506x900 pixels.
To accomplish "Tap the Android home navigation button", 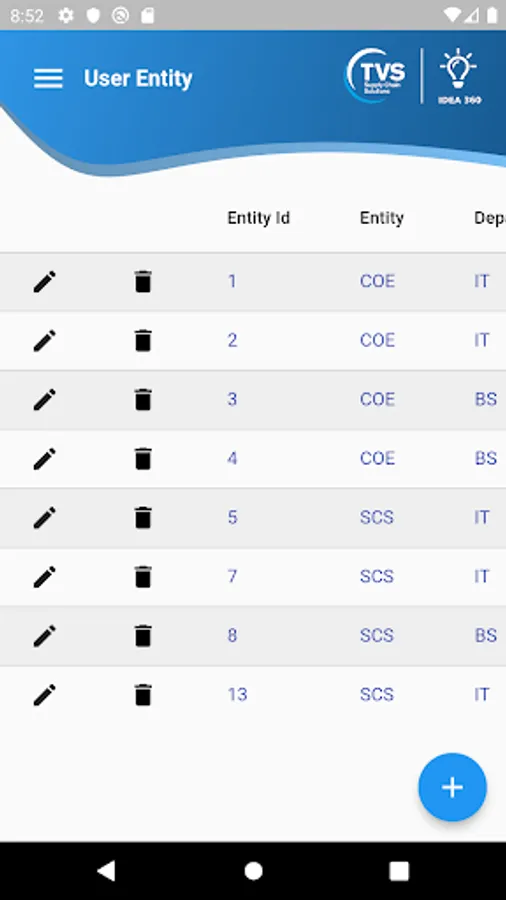I will click(253, 871).
